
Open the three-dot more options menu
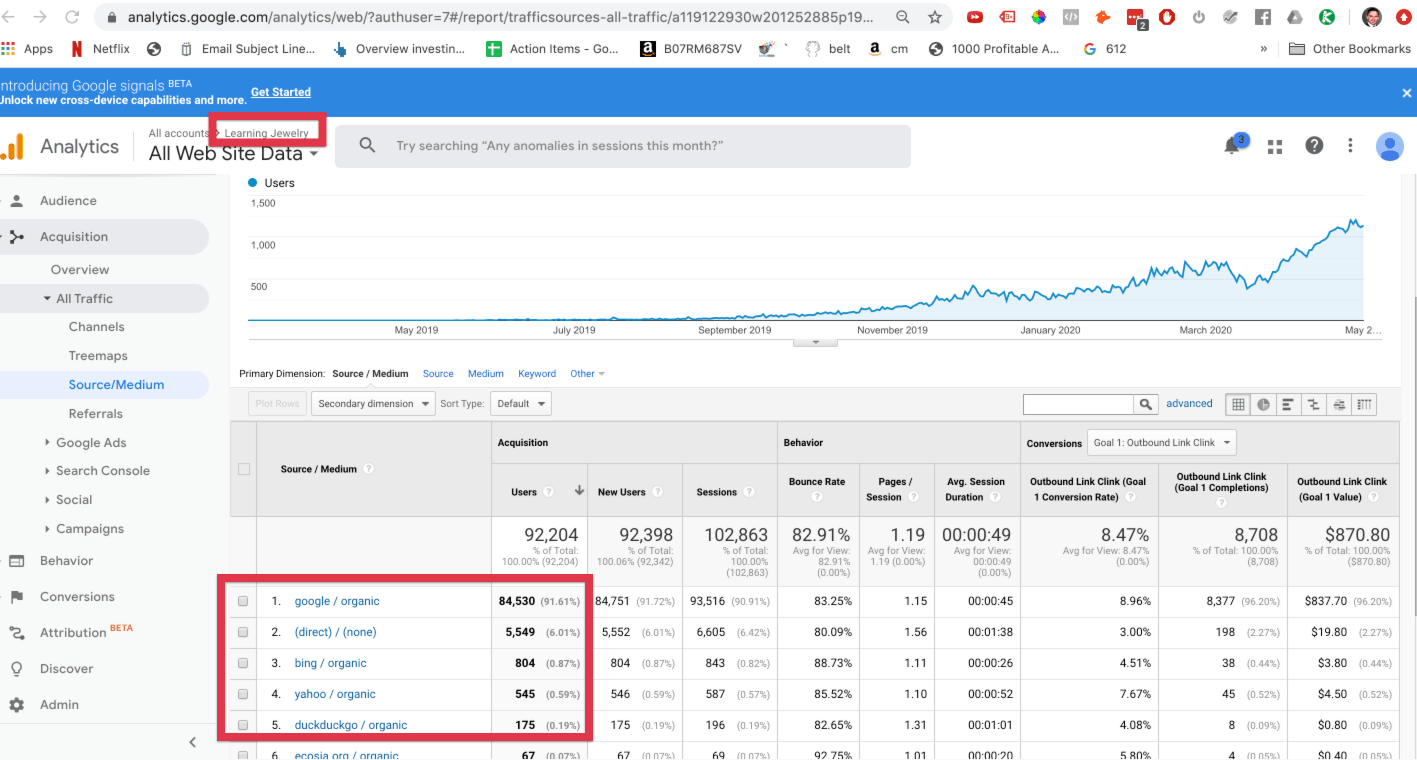pos(1350,146)
